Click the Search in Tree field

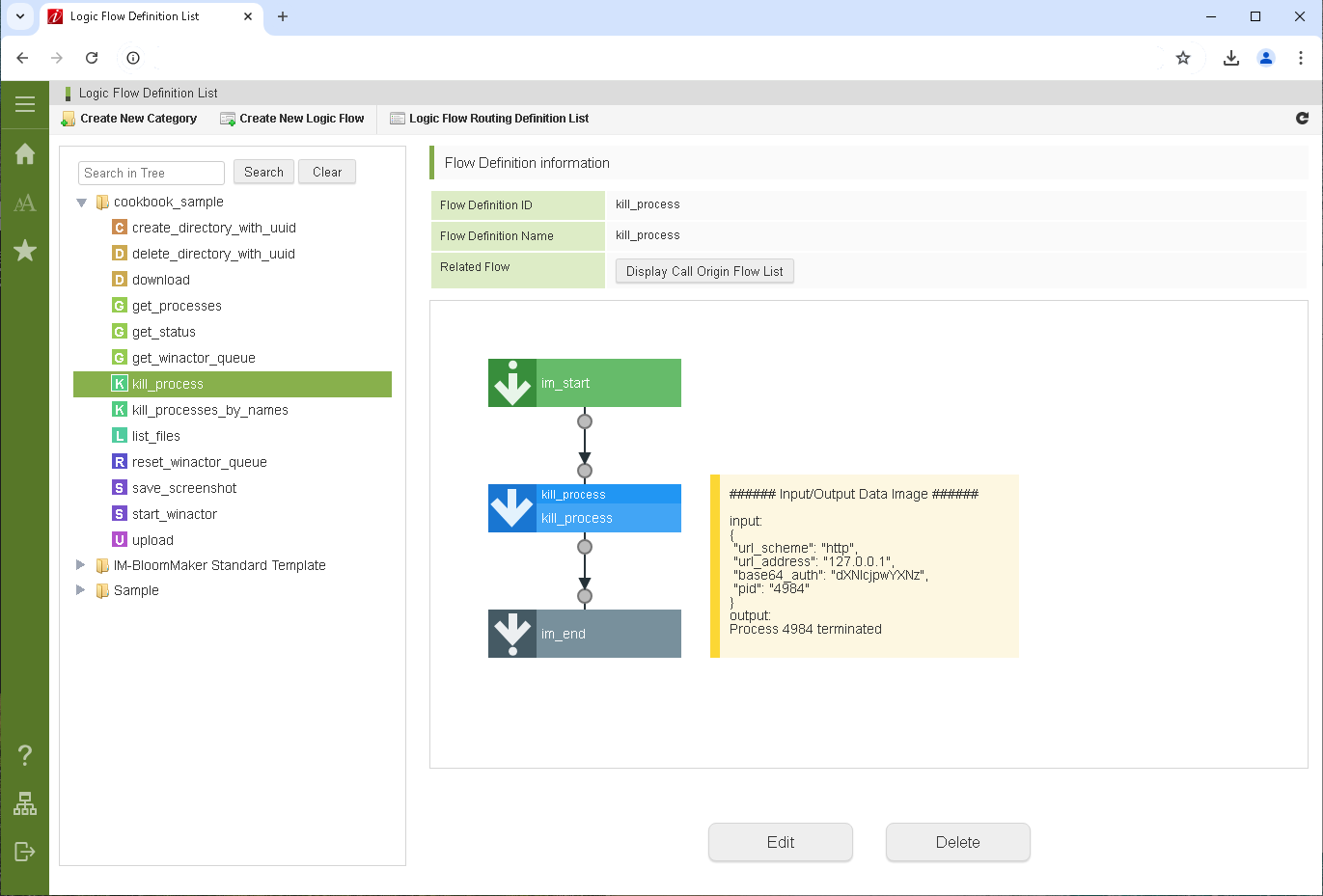[152, 173]
